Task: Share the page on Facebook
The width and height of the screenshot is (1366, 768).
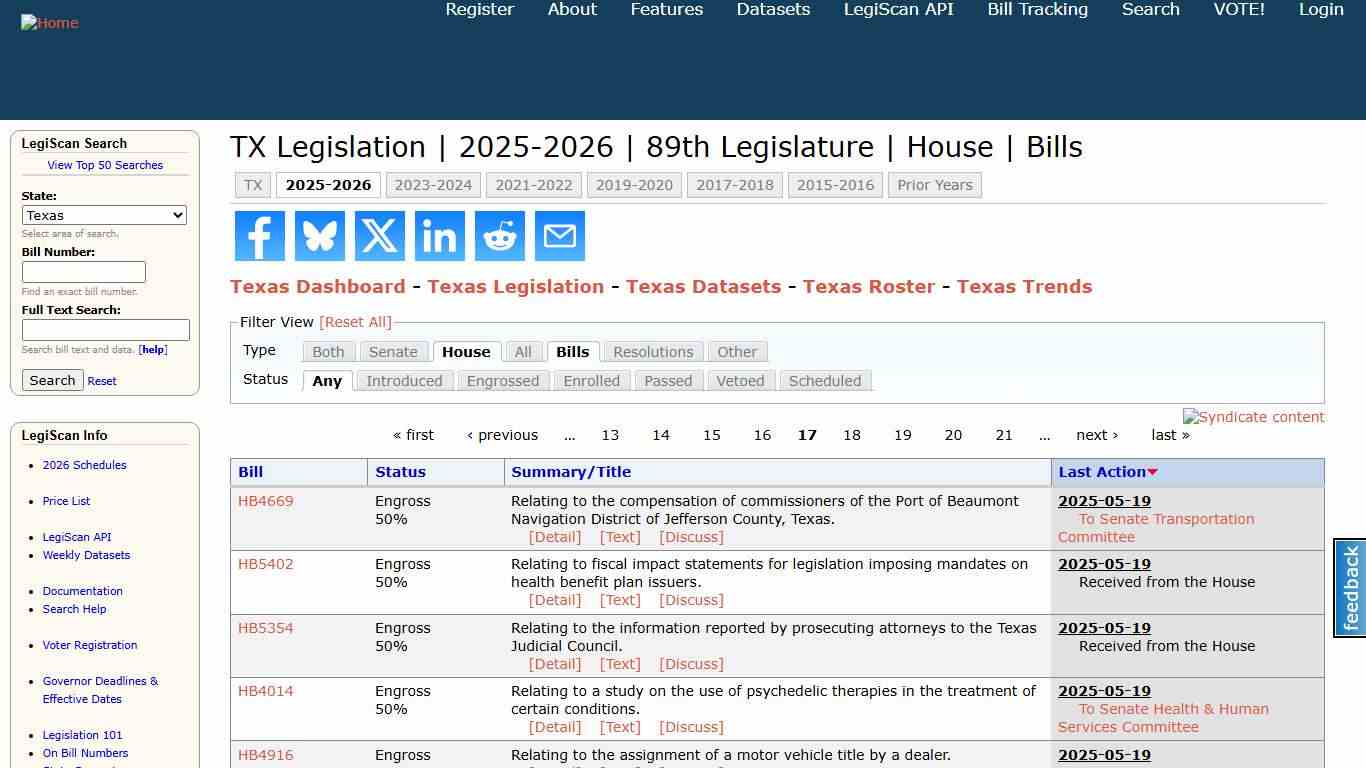Action: 259,236
